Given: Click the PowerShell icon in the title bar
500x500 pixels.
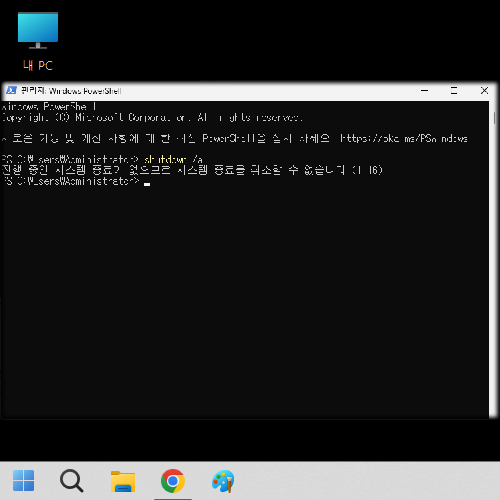Looking at the screenshot, I should pos(11,90).
